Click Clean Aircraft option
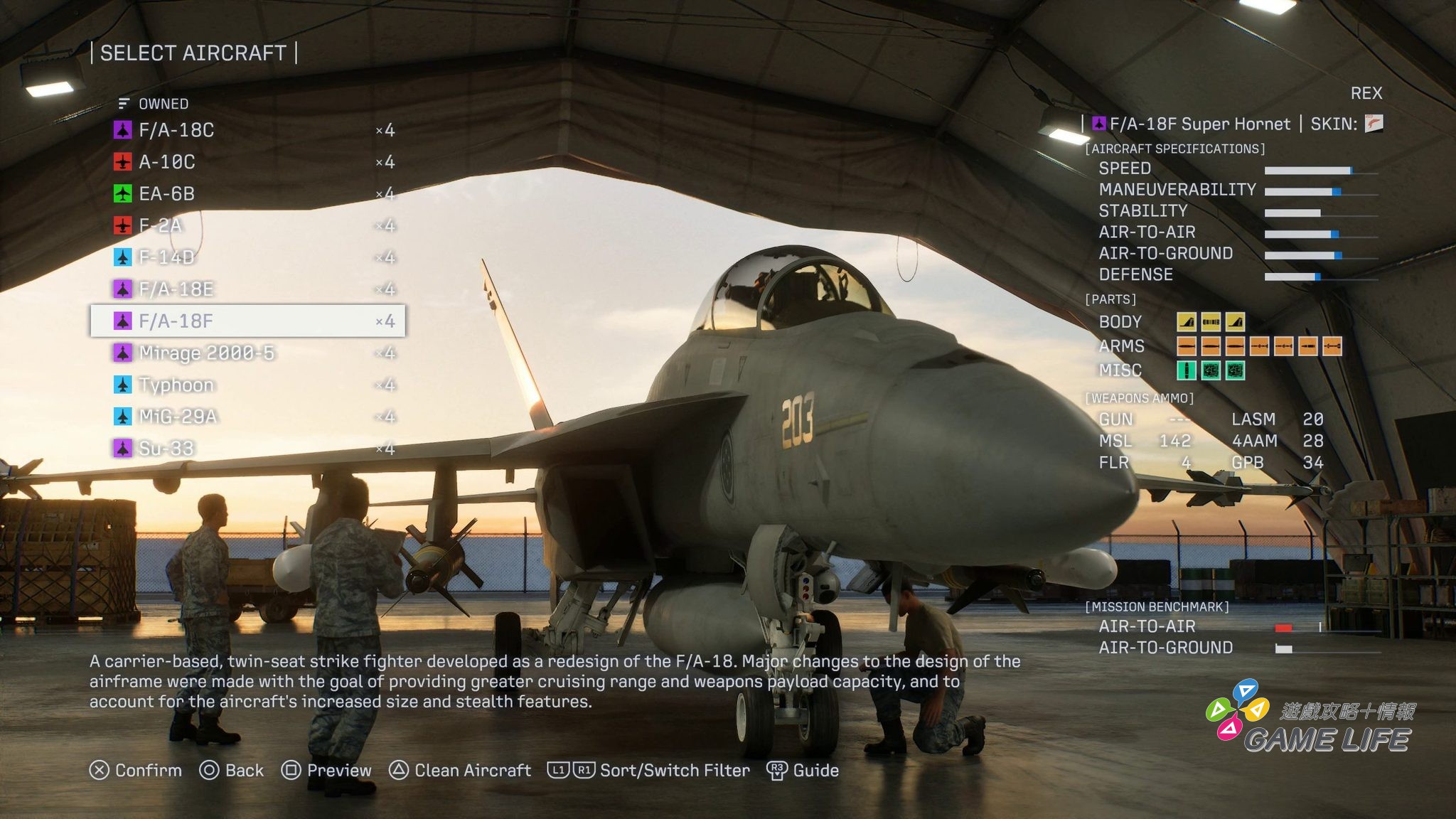The width and height of the screenshot is (1456, 819). (460, 770)
